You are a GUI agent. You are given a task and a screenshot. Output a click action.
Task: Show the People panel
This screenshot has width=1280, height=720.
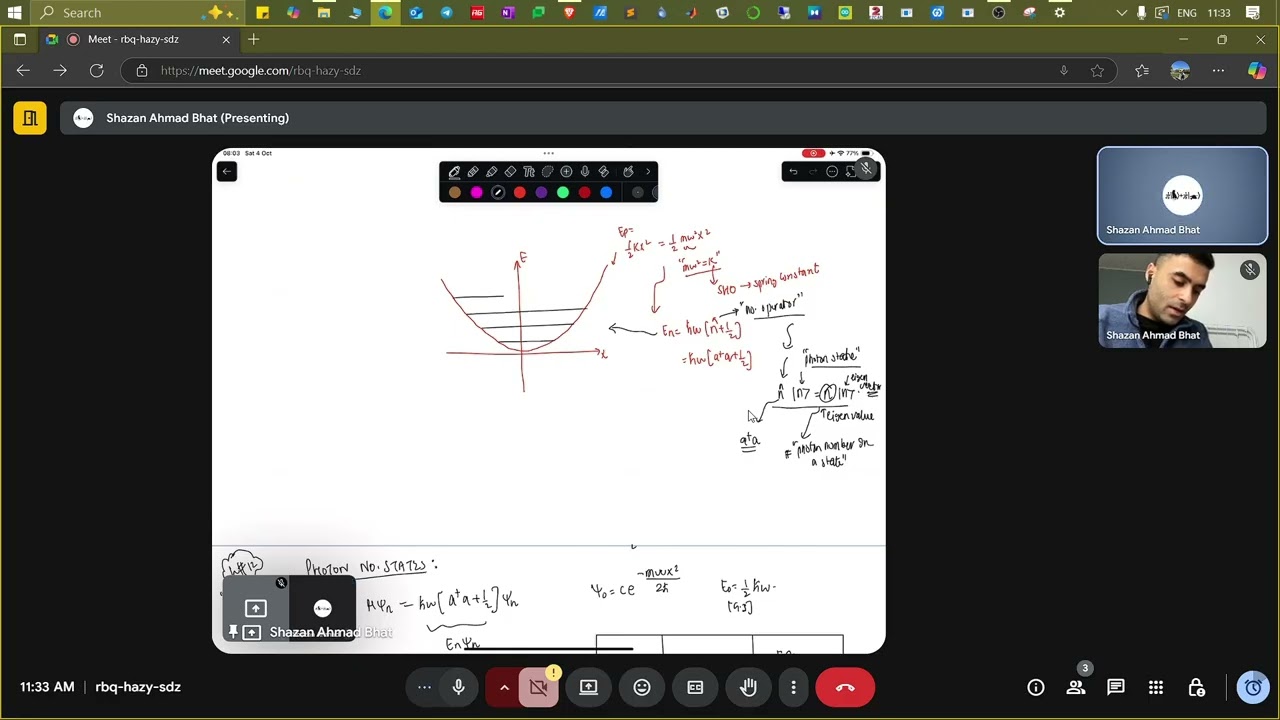click(x=1076, y=687)
